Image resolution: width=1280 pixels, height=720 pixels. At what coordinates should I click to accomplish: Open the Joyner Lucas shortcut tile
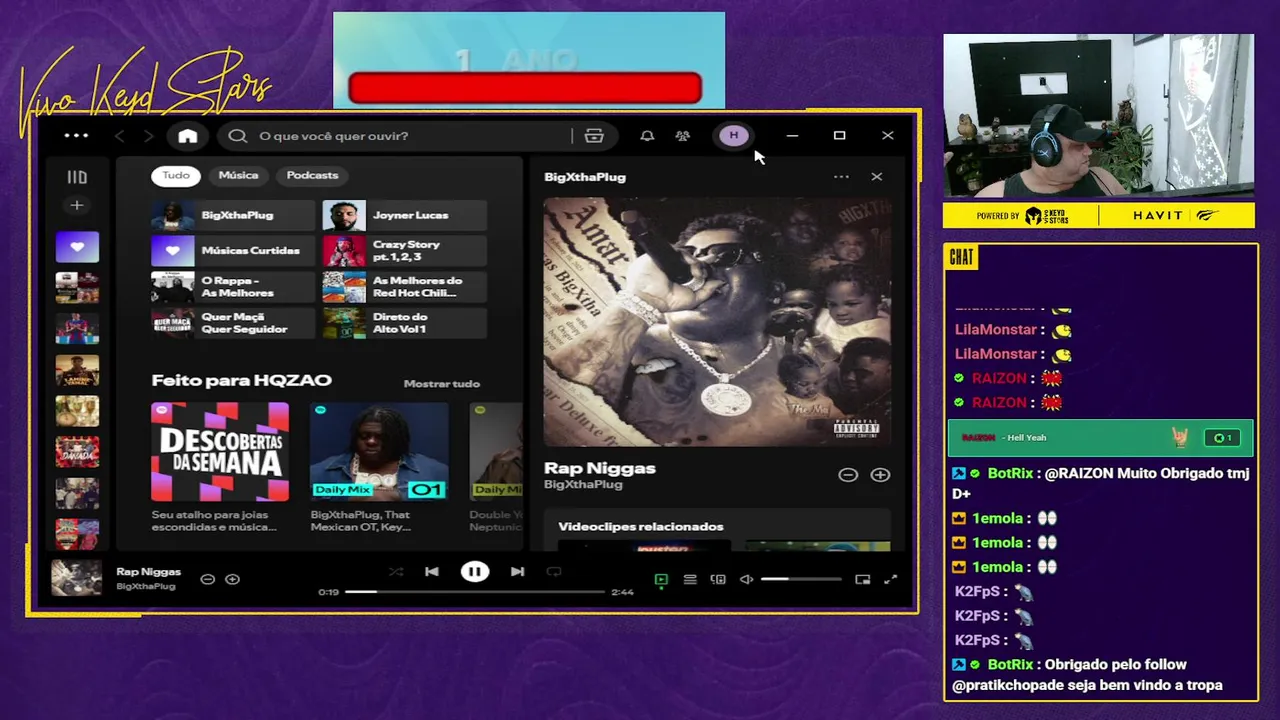[405, 215]
